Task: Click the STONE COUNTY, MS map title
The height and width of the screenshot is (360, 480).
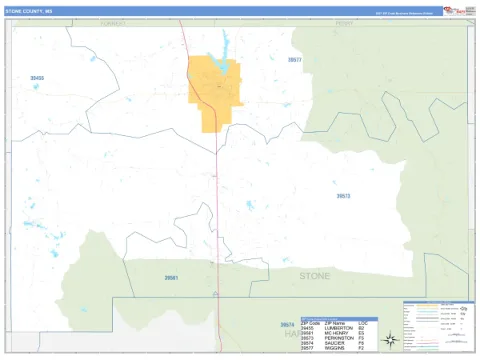Action: coord(29,11)
